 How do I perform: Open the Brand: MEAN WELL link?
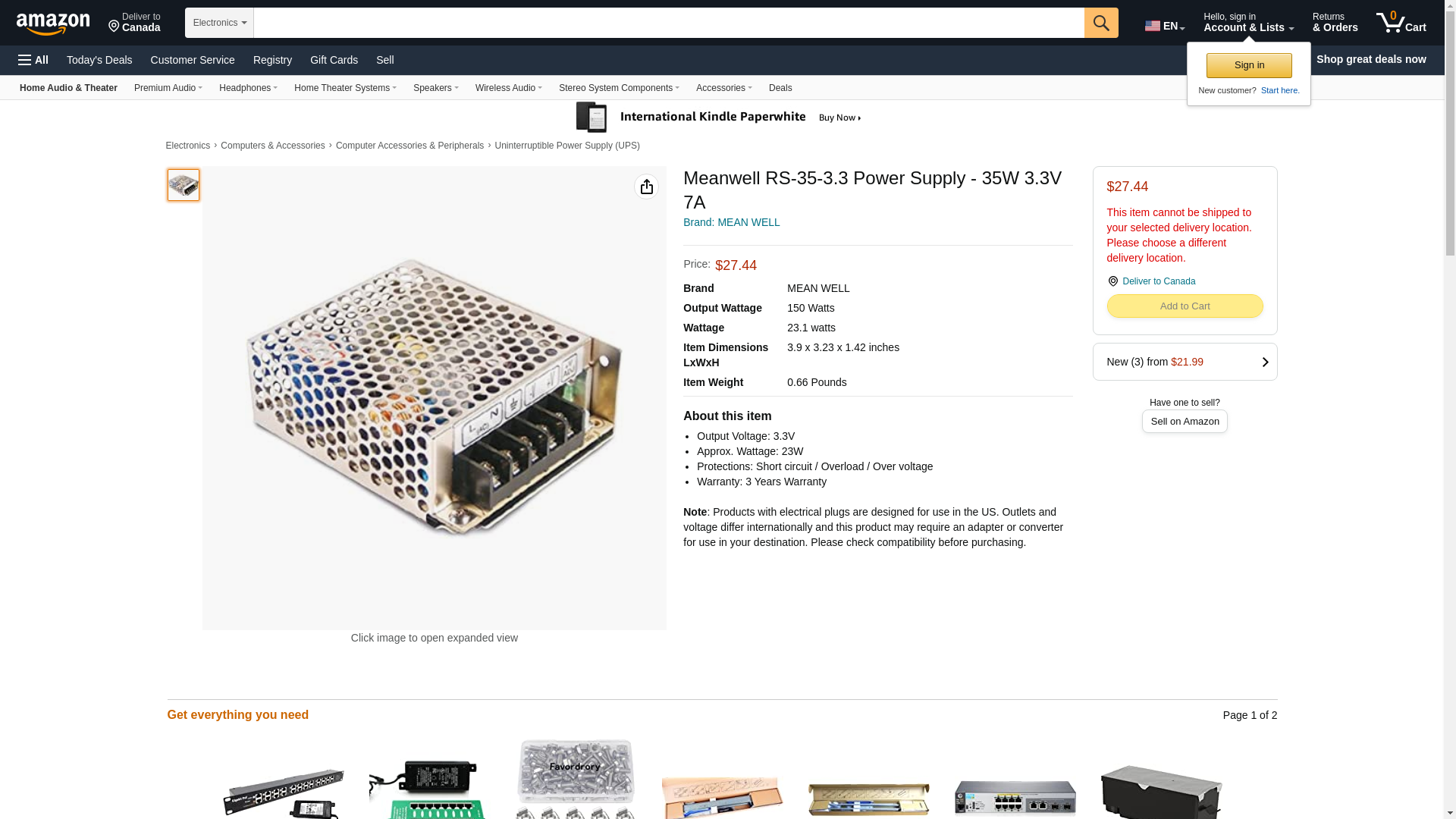pyautogui.click(x=731, y=222)
